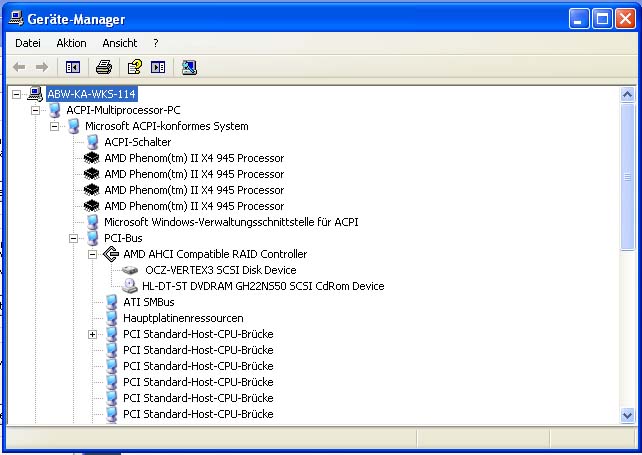Maximize the Geräte-Manager window

tap(602, 18)
